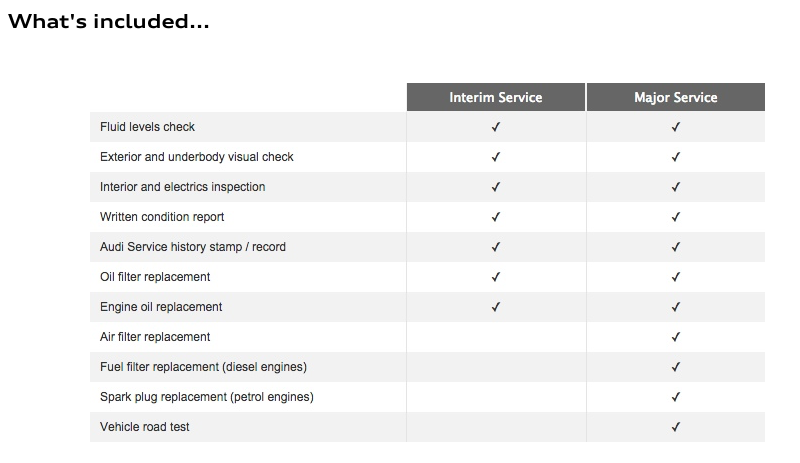Click the Interim Service column header

(496, 97)
